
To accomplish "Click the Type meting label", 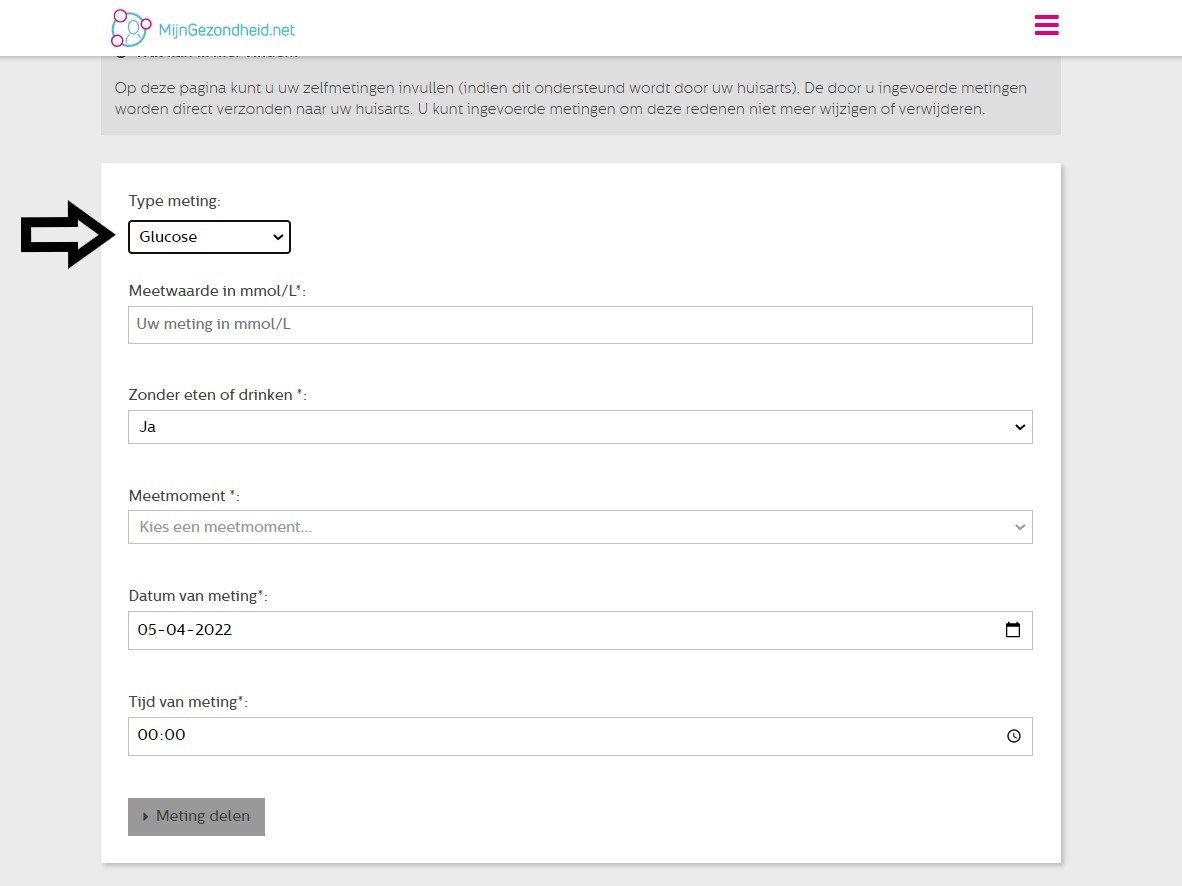I will point(174,201).
